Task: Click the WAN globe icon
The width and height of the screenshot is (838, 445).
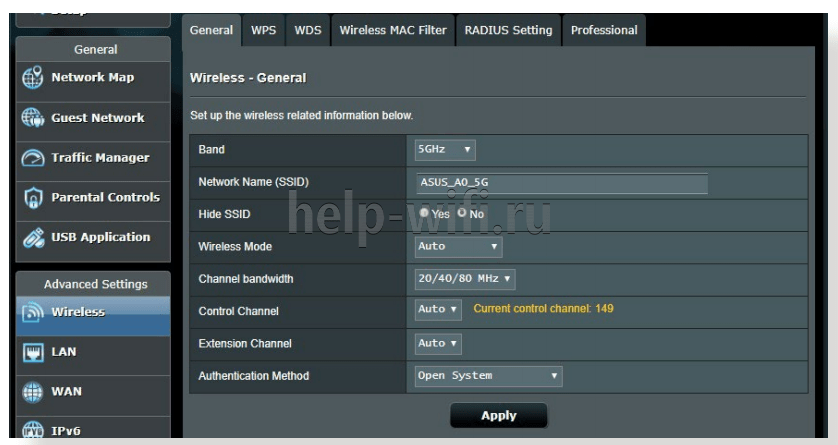Action: point(33,392)
